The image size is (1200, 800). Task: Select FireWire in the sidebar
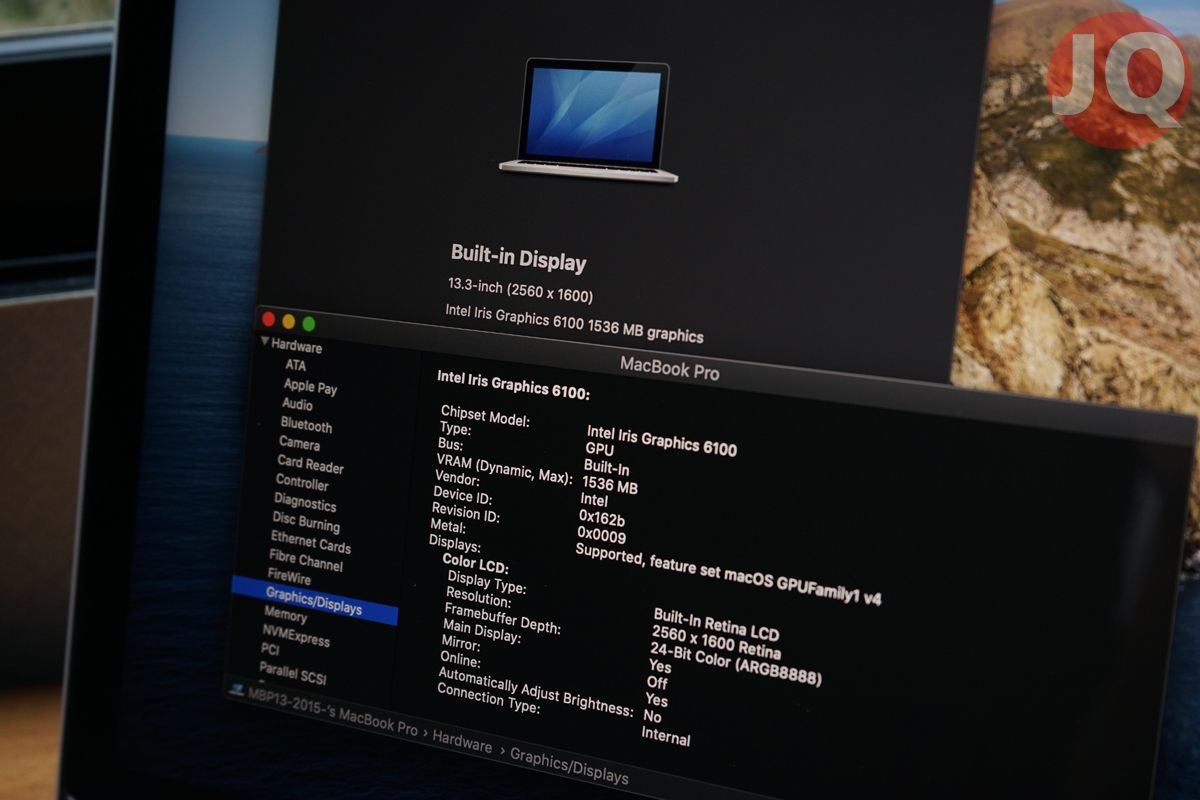tap(289, 576)
